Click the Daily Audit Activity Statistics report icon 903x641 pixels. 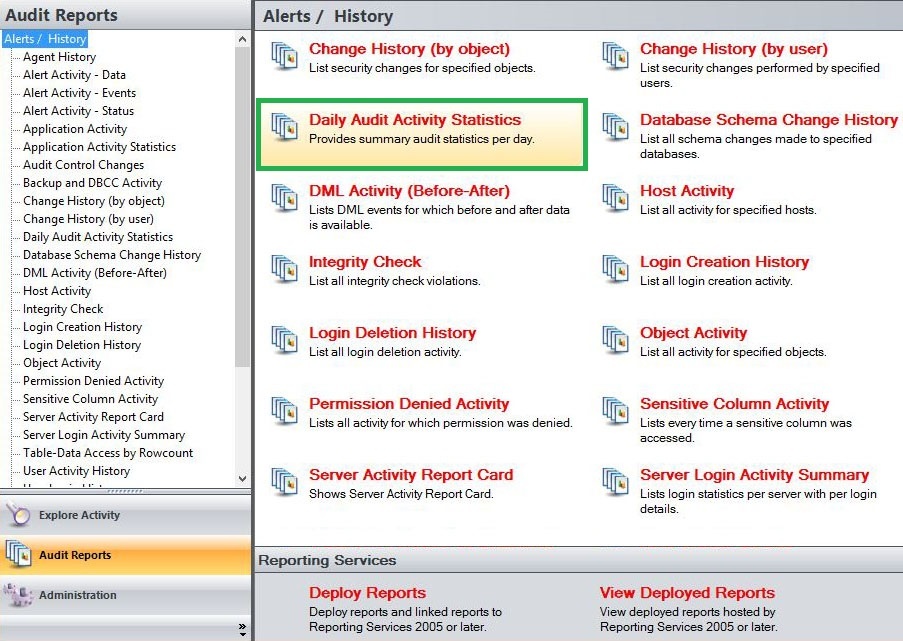(284, 127)
